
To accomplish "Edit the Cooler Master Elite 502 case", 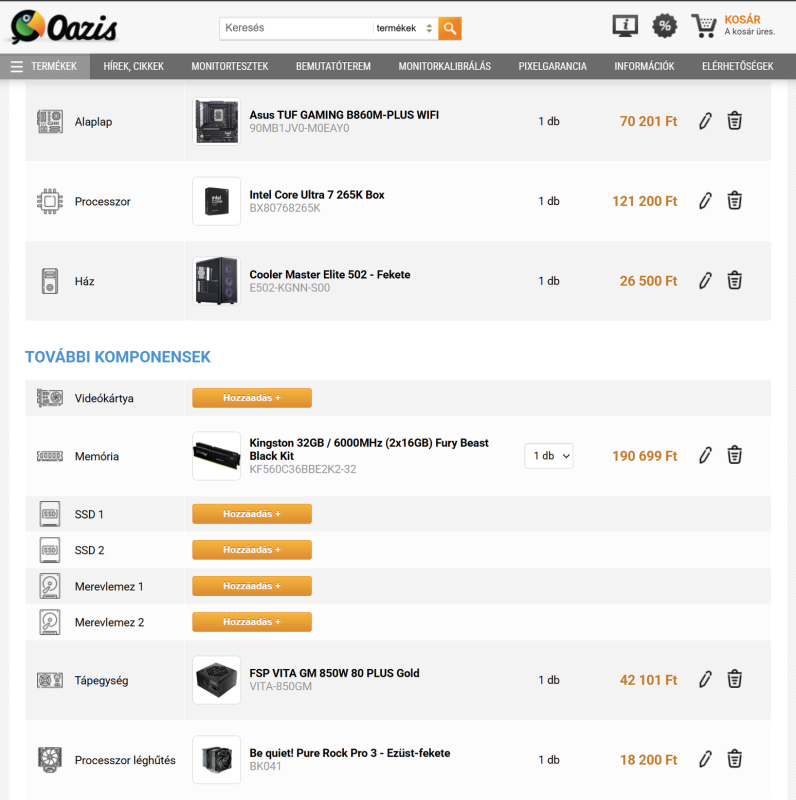I will tap(705, 280).
